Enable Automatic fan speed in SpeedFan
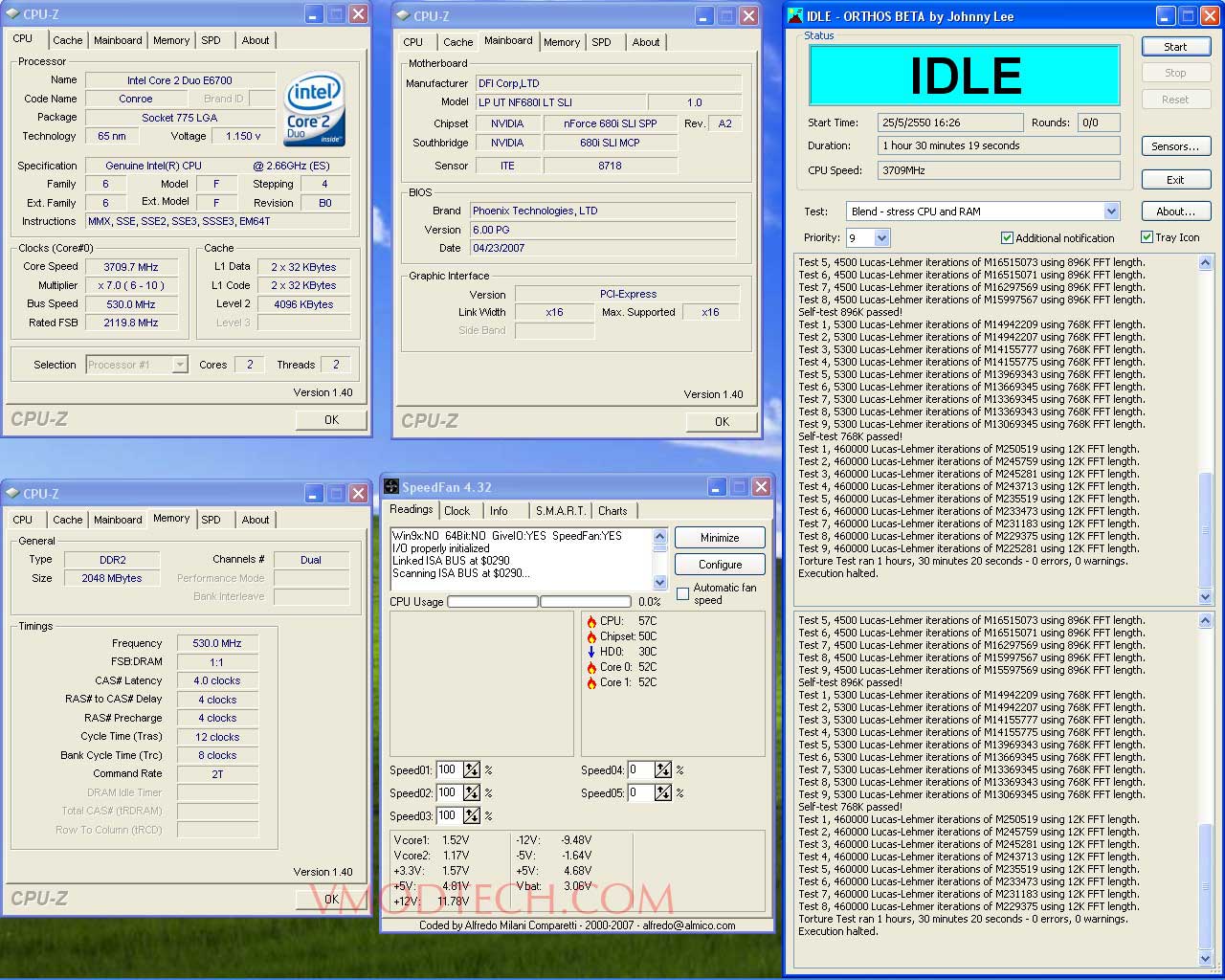 click(x=682, y=594)
